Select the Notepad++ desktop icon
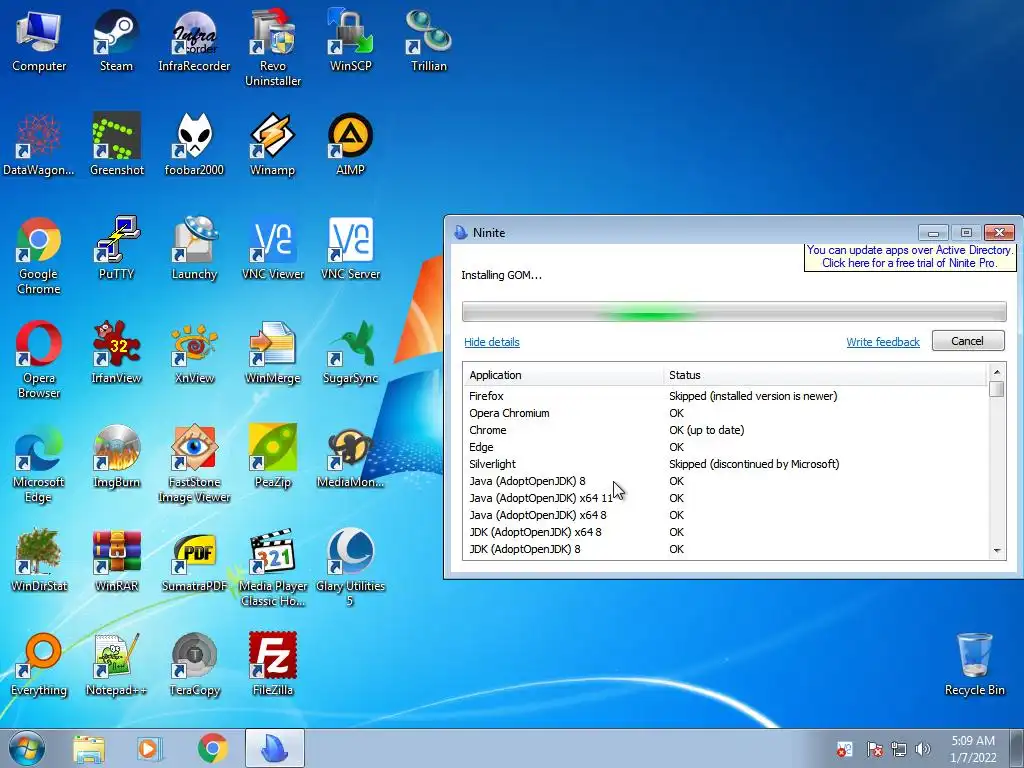This screenshot has height=768, width=1024. 116,664
